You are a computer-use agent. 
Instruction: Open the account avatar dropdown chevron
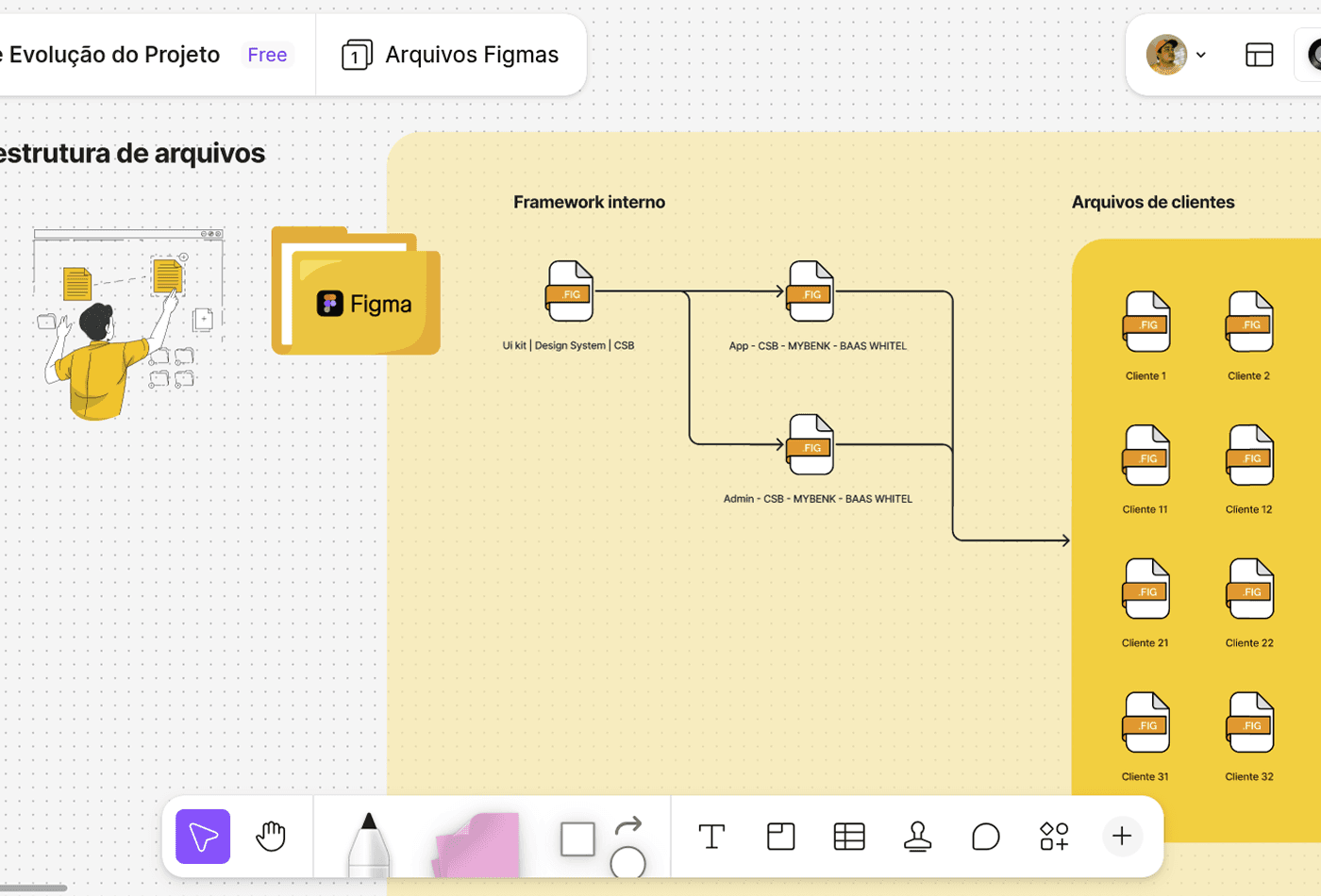coord(1200,54)
